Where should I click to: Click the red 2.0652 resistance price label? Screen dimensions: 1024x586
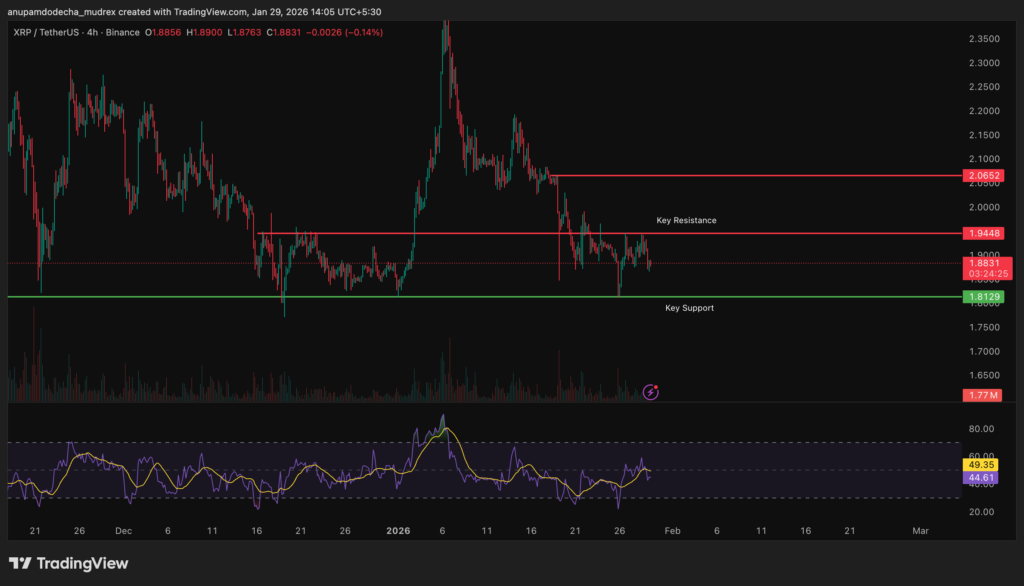point(984,176)
